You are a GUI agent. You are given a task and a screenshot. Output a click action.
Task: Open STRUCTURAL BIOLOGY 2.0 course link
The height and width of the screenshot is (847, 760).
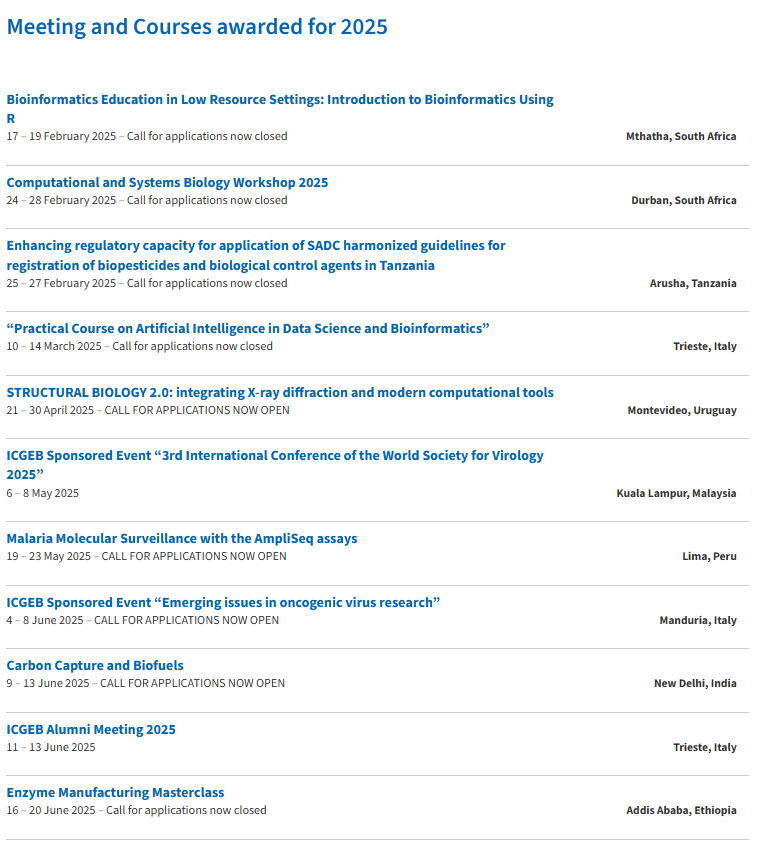(x=280, y=393)
